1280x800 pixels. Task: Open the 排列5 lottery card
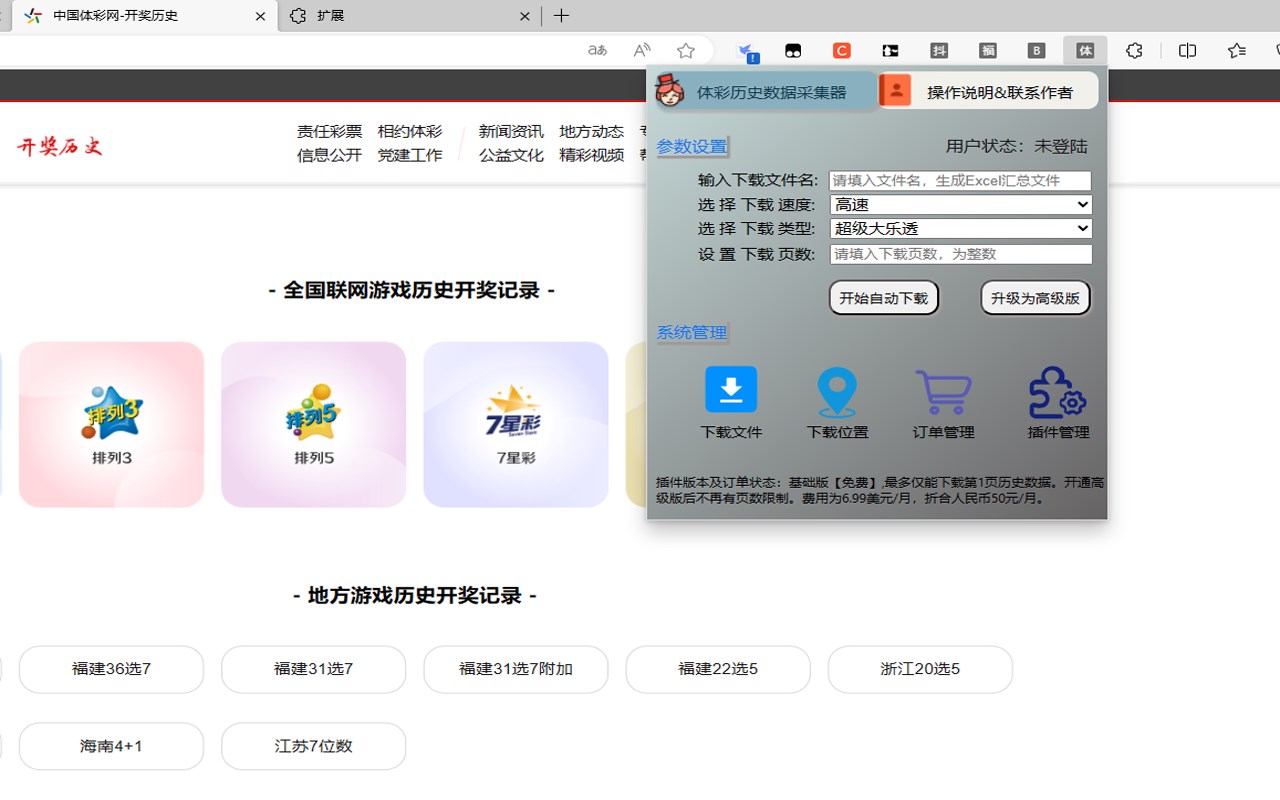coord(314,424)
